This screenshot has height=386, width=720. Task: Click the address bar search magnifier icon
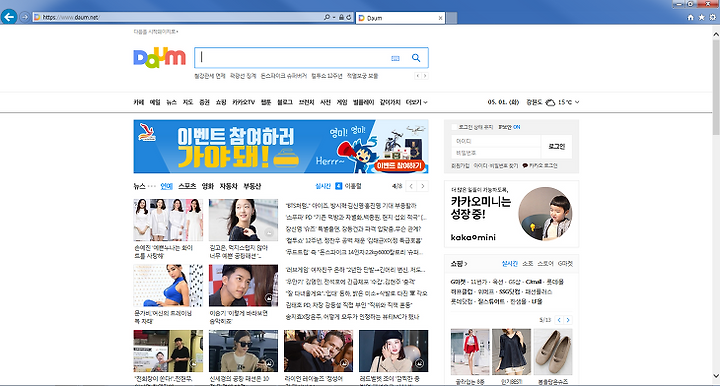tap(326, 17)
